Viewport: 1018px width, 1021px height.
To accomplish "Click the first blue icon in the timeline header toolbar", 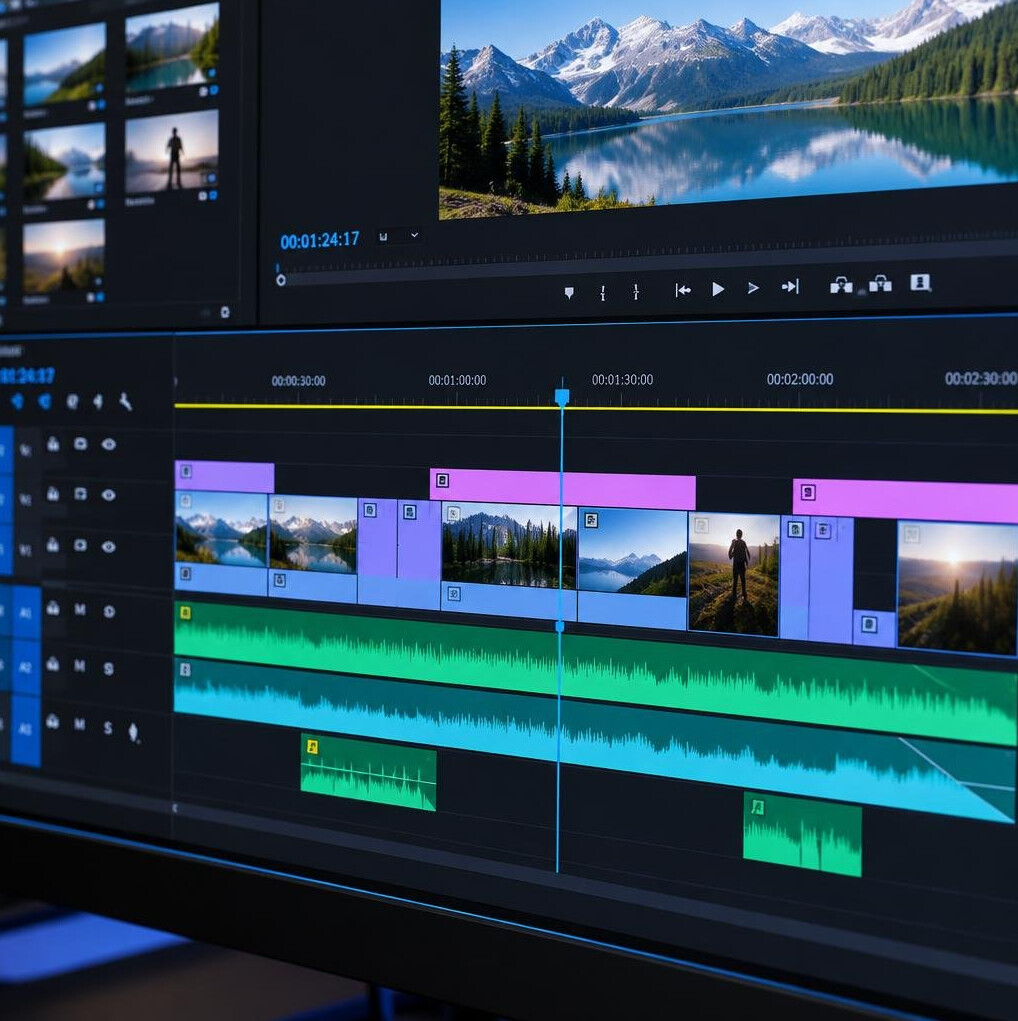I will pyautogui.click(x=17, y=401).
